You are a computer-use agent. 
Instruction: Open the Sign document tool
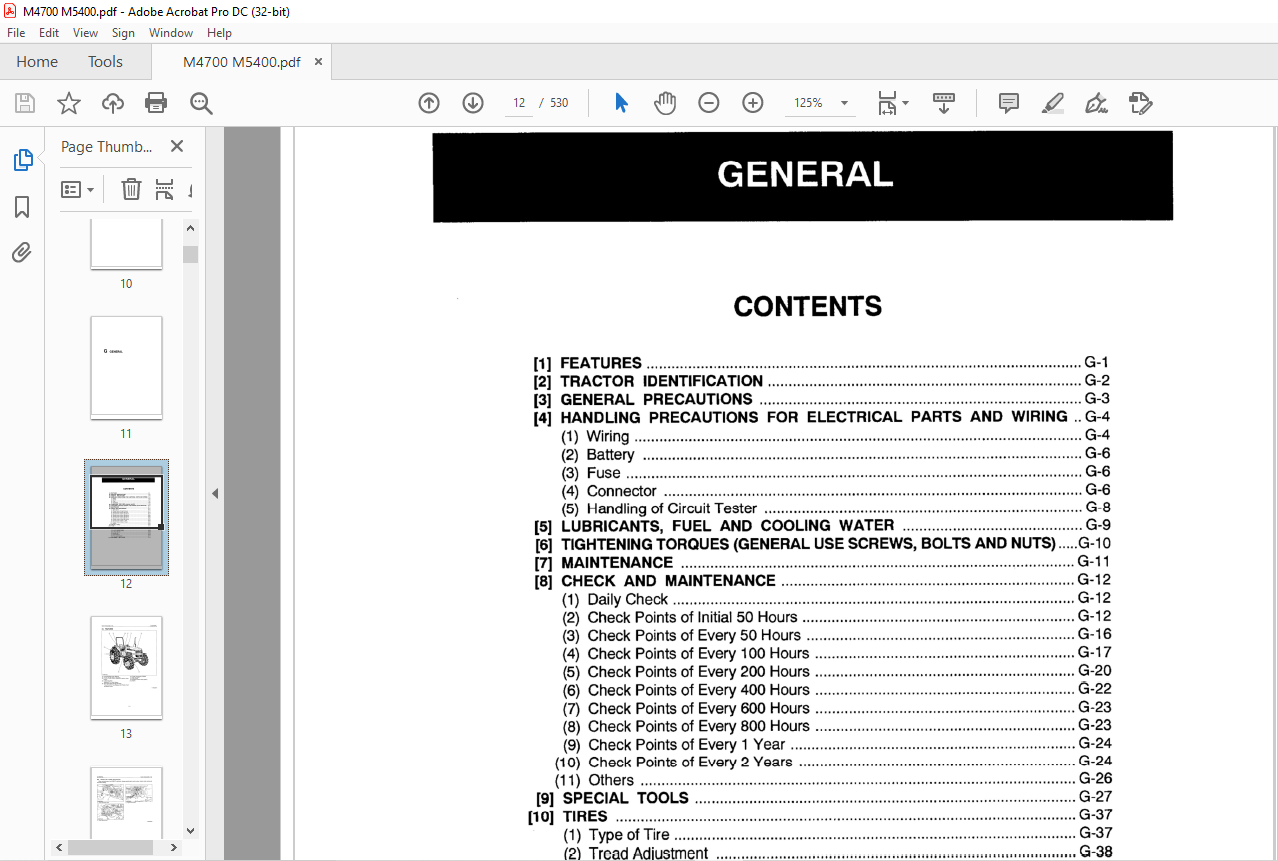(x=1097, y=103)
